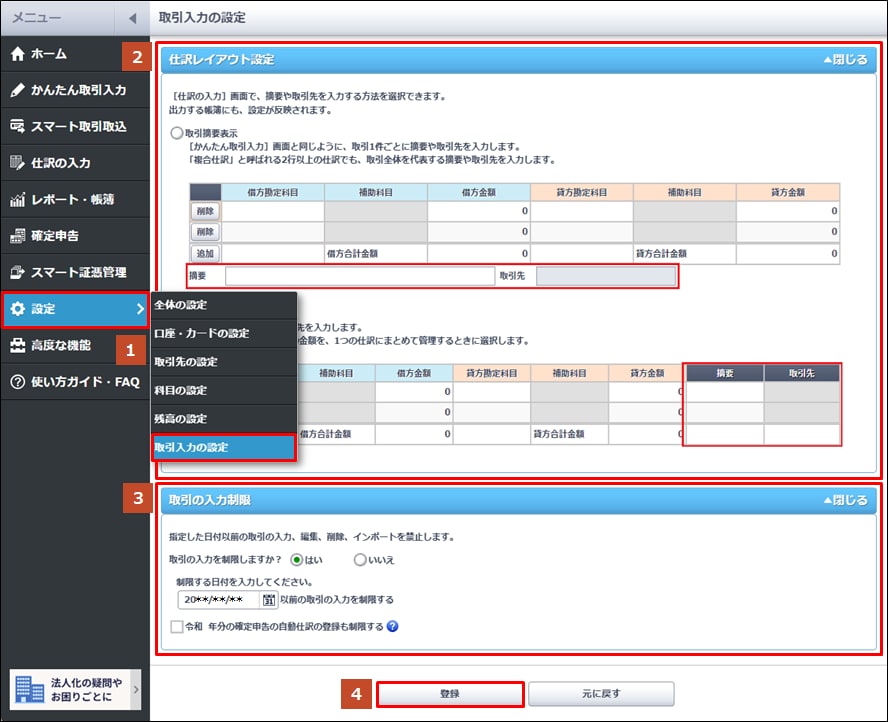Open 高度な機能 in the sidebar
This screenshot has width=888, height=722.
click(75, 345)
